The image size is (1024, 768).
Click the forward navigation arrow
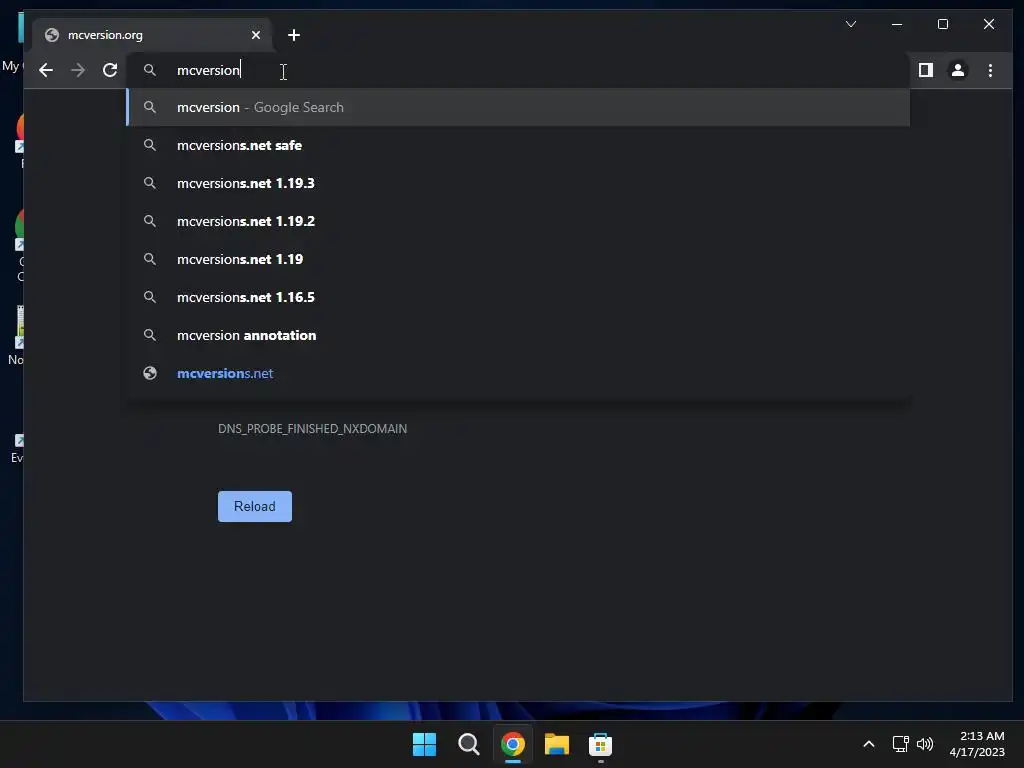pyautogui.click(x=78, y=70)
